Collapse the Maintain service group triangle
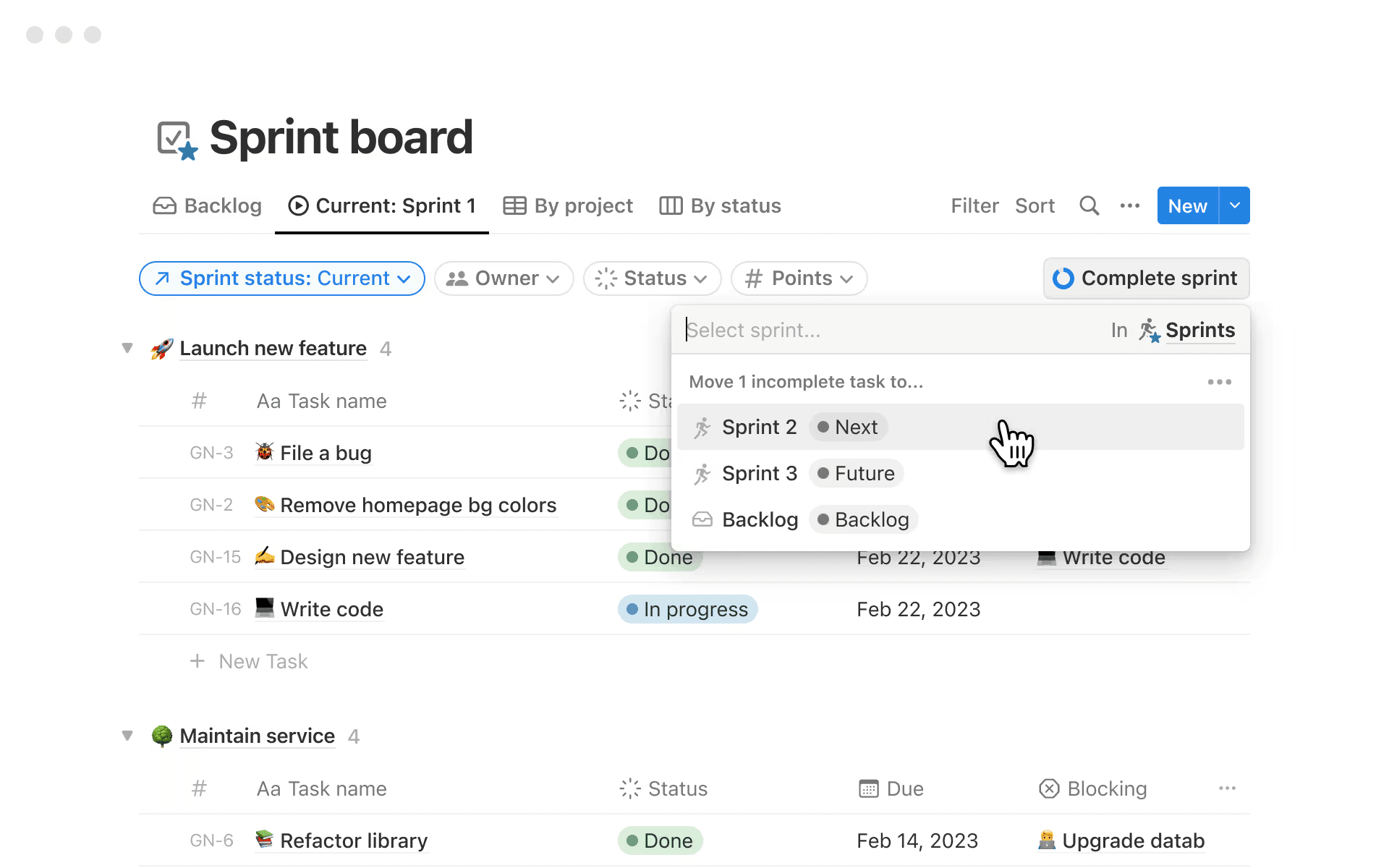 click(x=127, y=736)
